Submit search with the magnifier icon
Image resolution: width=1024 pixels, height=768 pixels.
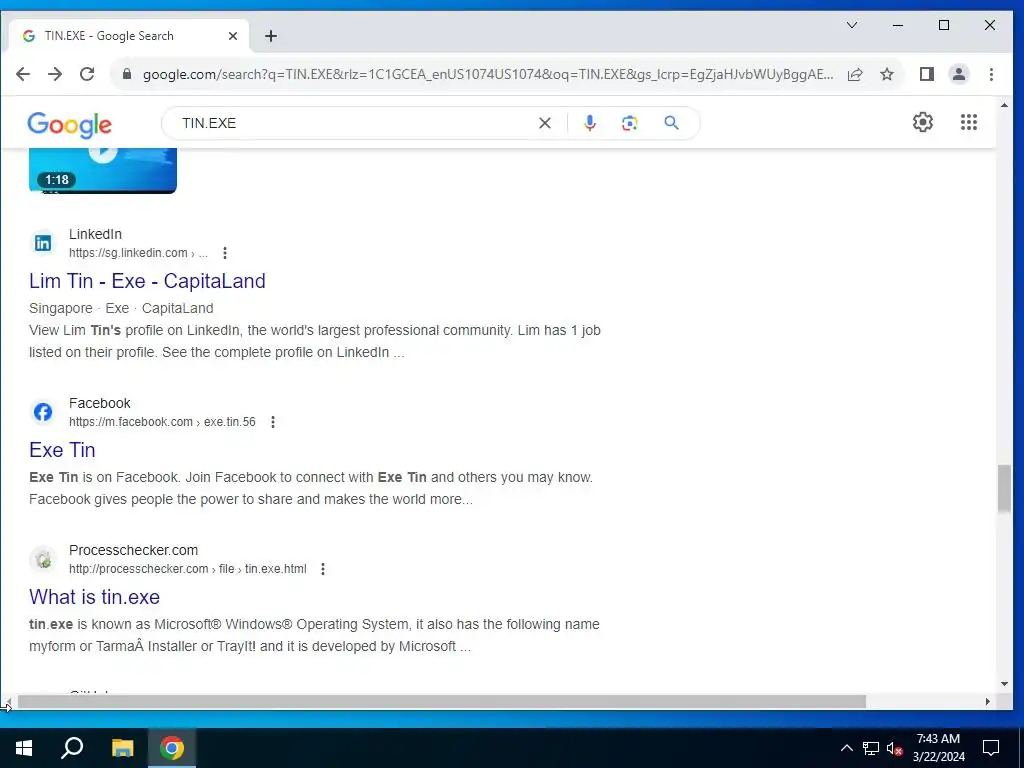tap(671, 123)
